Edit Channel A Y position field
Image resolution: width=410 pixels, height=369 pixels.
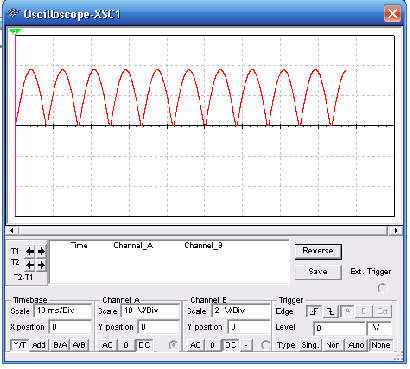158,327
